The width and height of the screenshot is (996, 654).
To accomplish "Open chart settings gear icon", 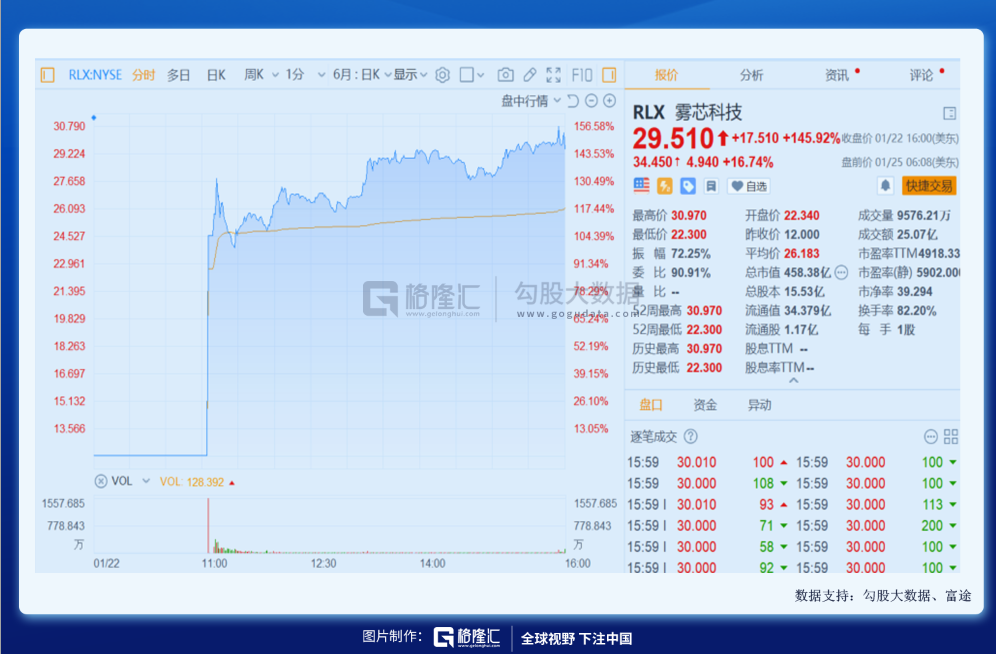I will (x=443, y=75).
